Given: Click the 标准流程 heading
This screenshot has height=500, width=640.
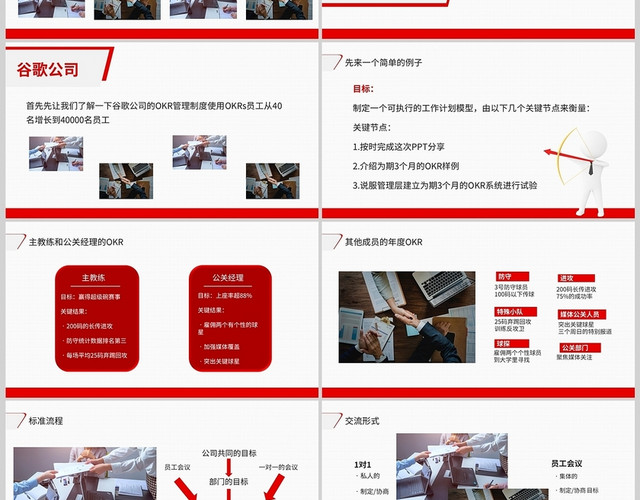Looking at the screenshot, I should [x=46, y=421].
